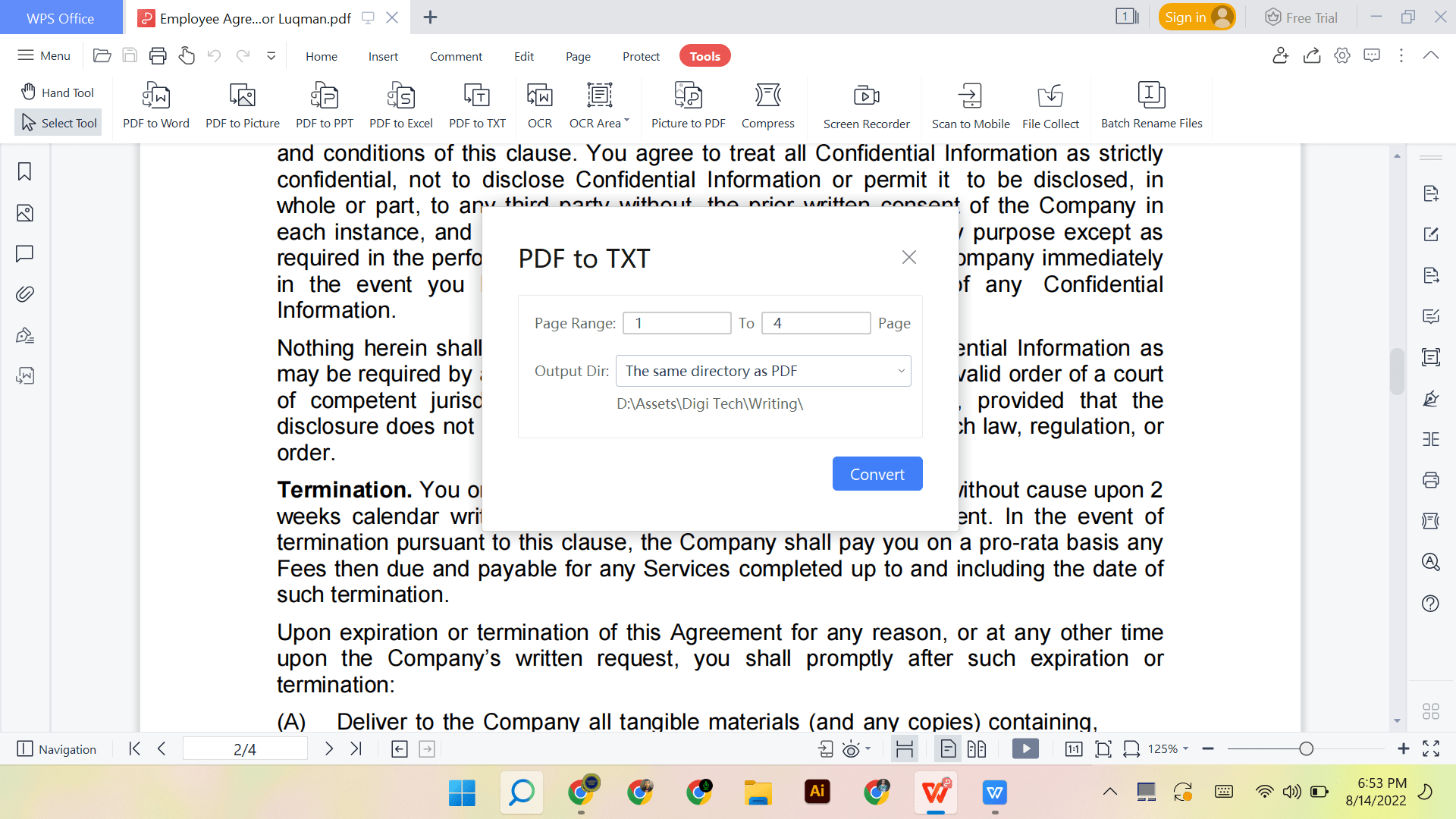Toggle the Navigation panel
The width and height of the screenshot is (1456, 819).
(x=57, y=749)
